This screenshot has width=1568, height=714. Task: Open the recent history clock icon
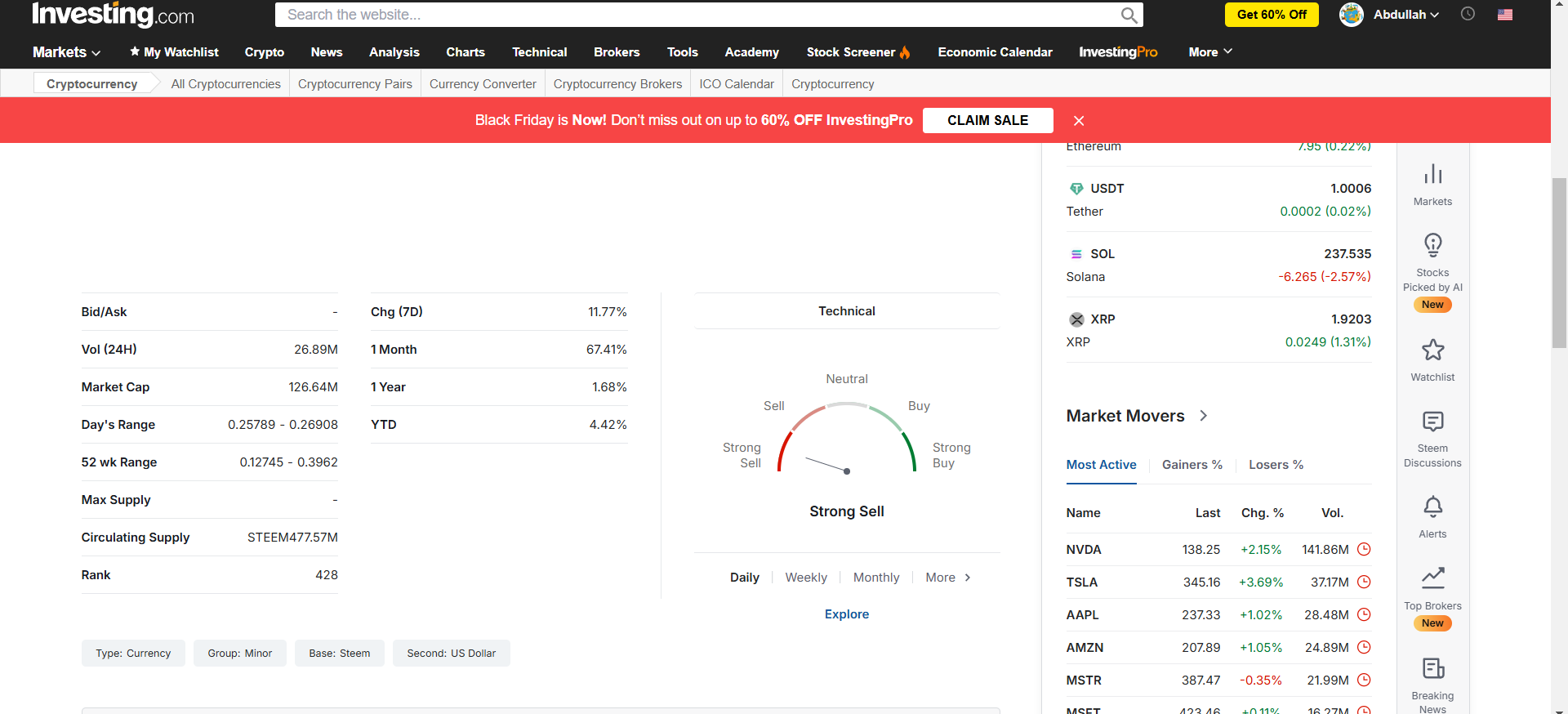[x=1468, y=14]
